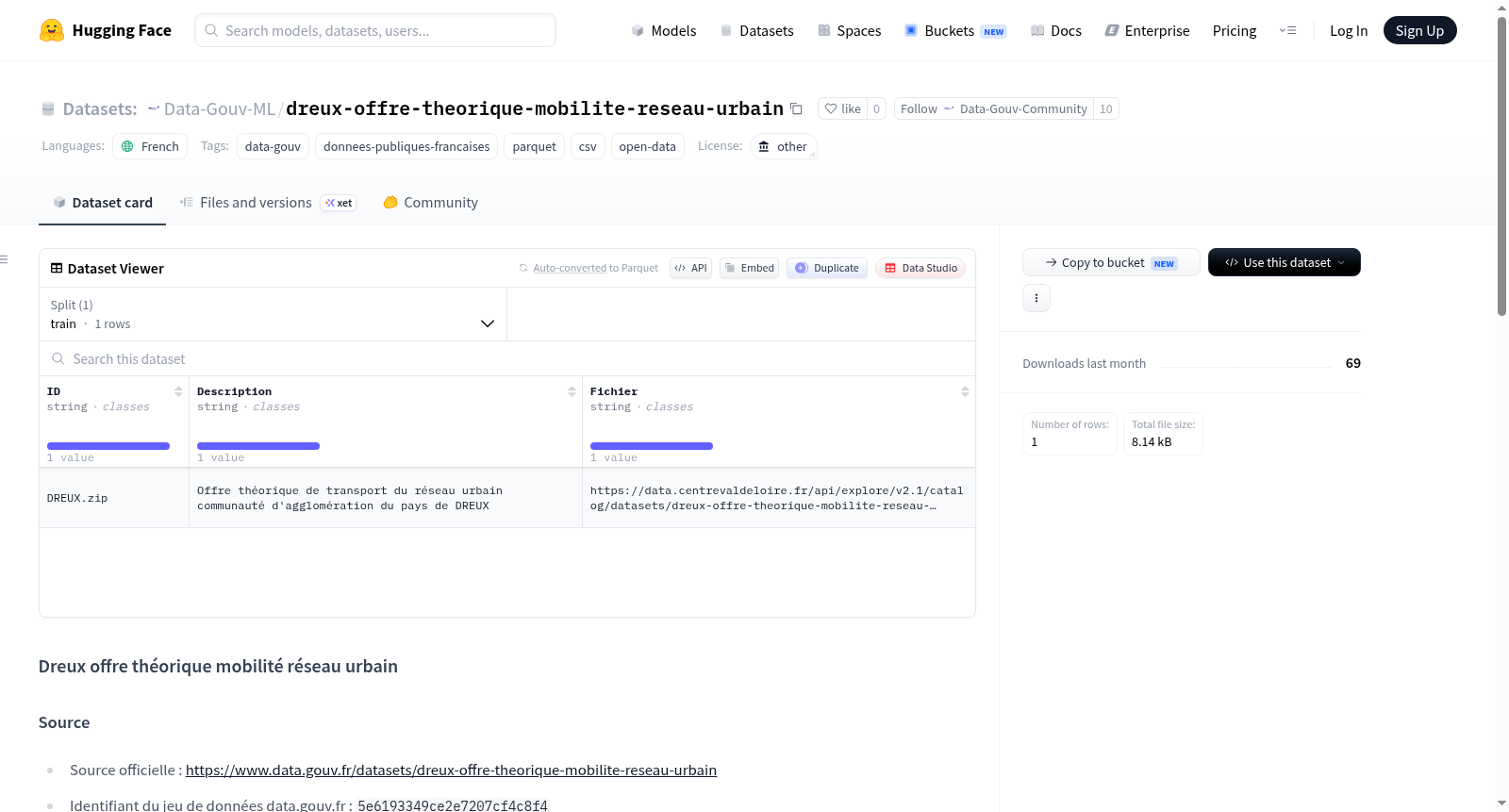Click the other license tag

click(x=783, y=146)
